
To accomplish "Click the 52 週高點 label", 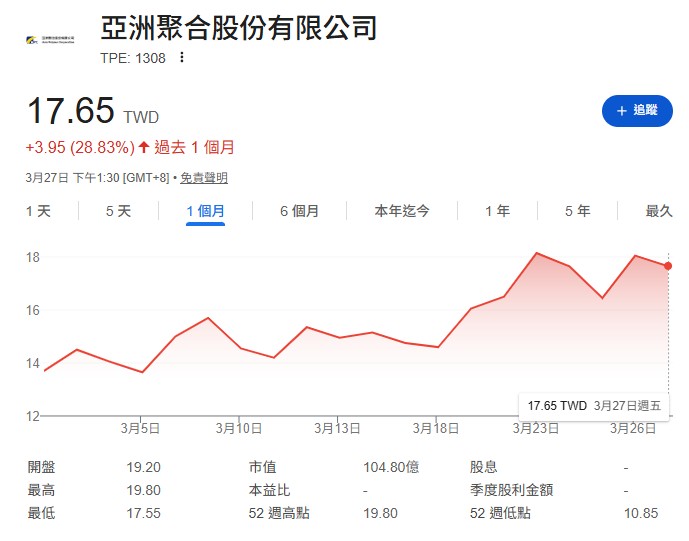I will (279, 513).
